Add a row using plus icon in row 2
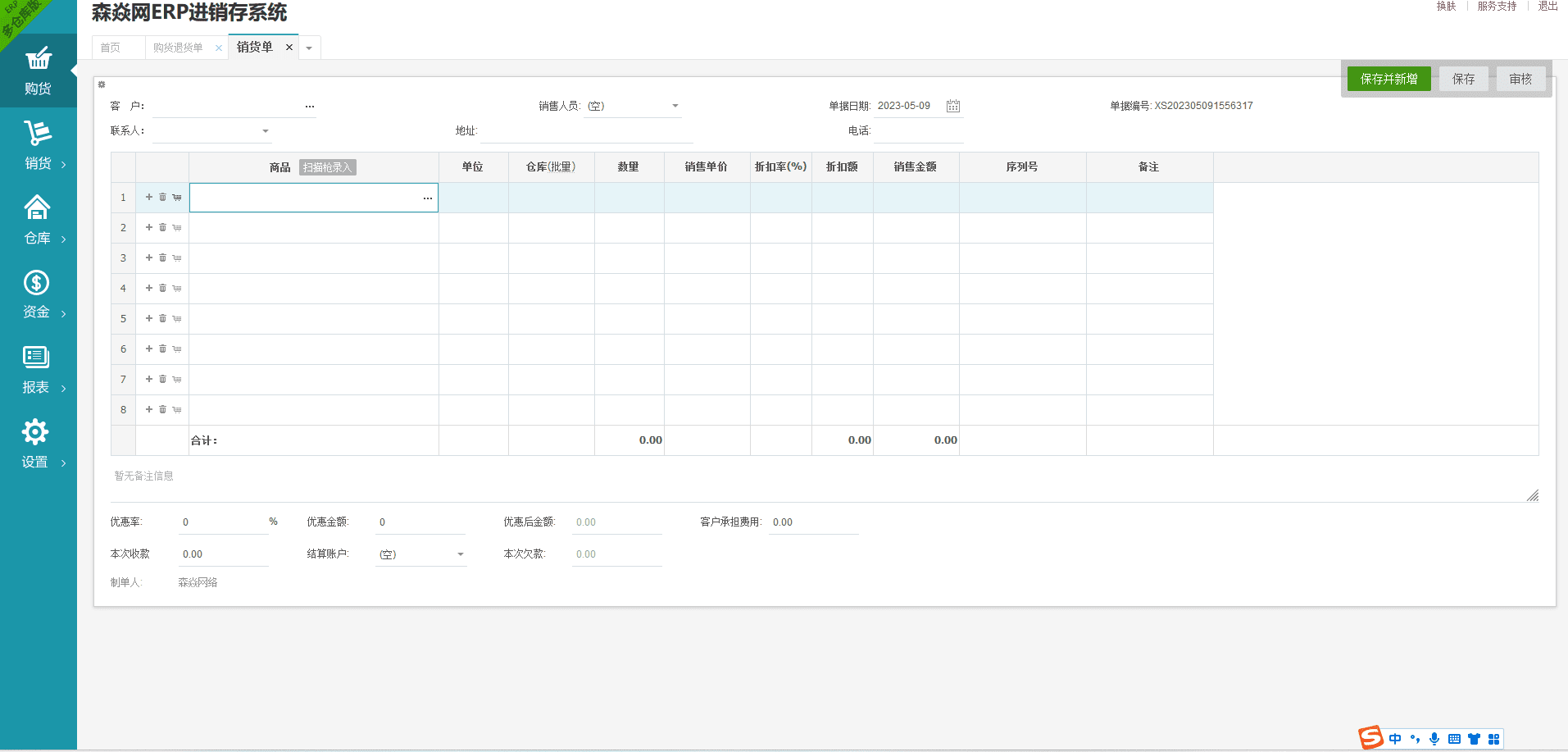The image size is (1568, 752). click(x=149, y=227)
